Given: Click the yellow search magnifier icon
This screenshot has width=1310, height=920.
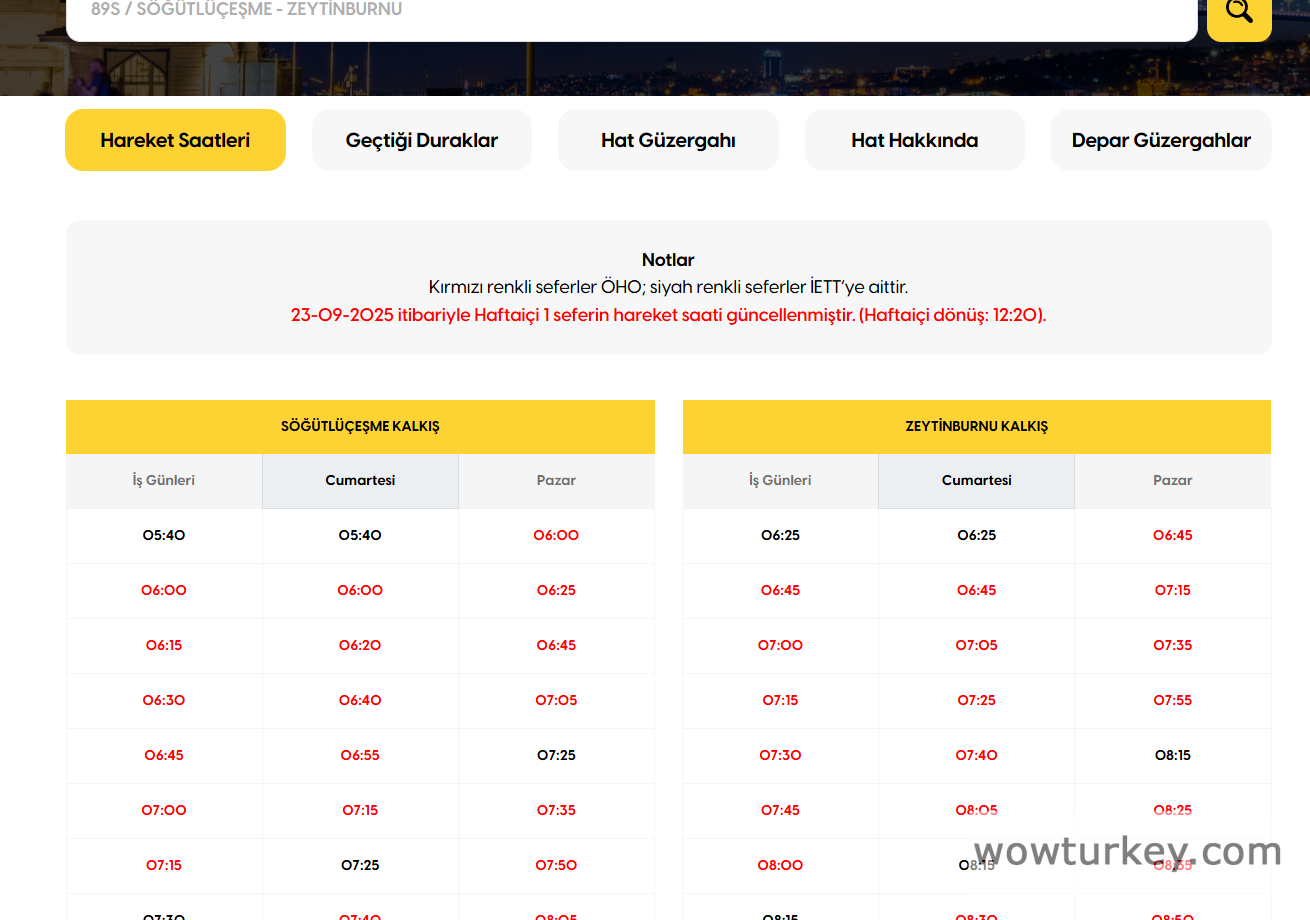Looking at the screenshot, I should tap(1238, 12).
